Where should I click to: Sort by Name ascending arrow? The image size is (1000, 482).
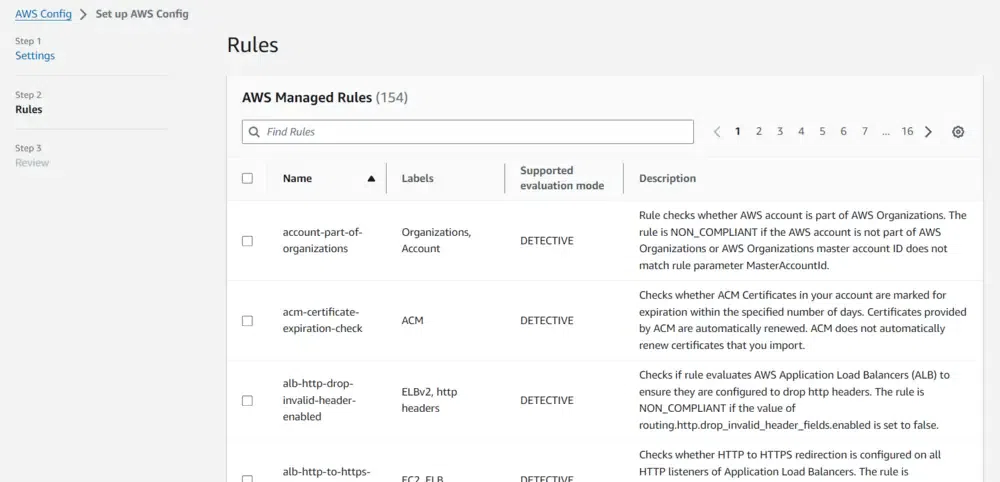371,179
